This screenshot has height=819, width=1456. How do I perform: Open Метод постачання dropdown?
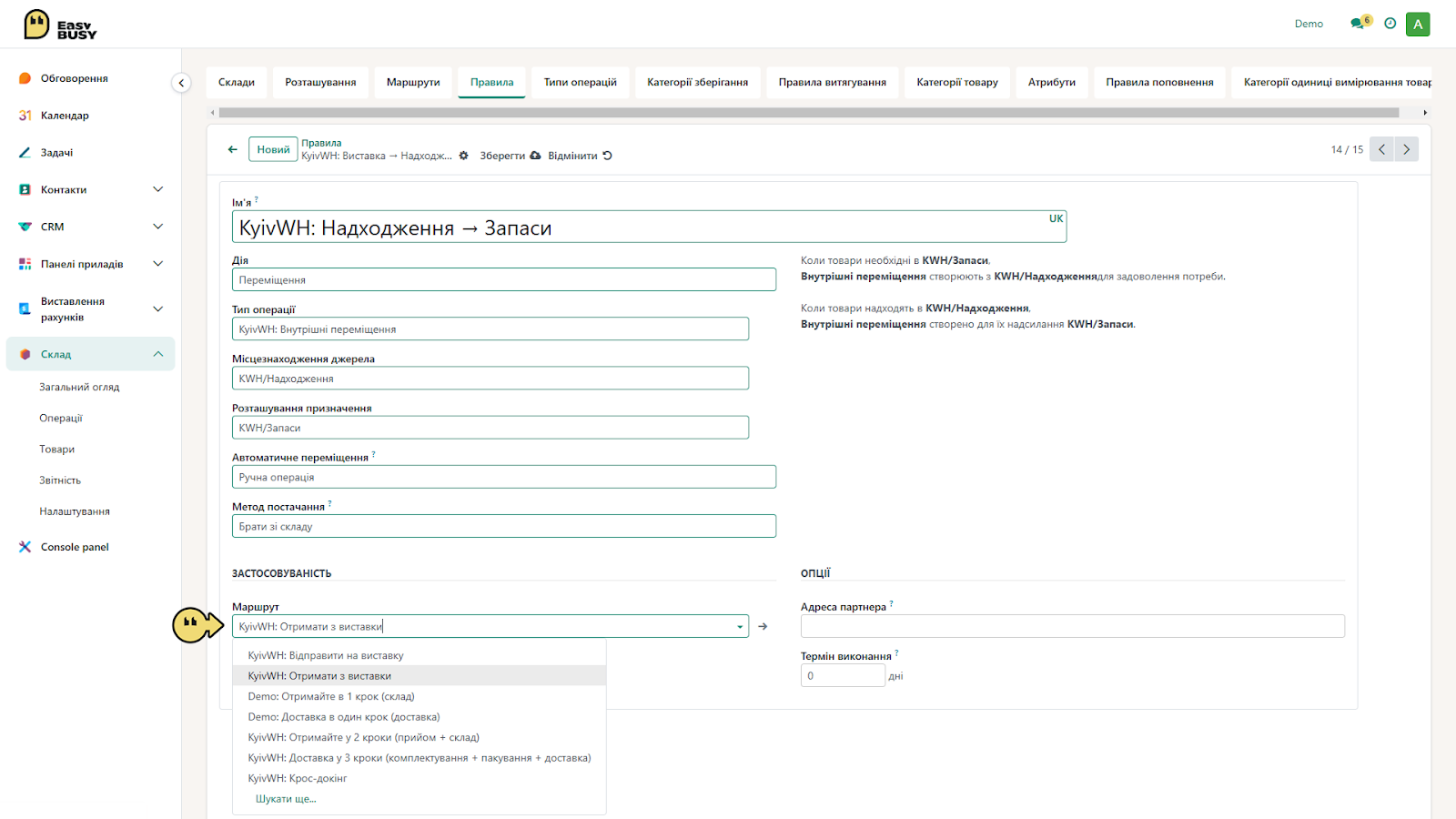pos(504,526)
